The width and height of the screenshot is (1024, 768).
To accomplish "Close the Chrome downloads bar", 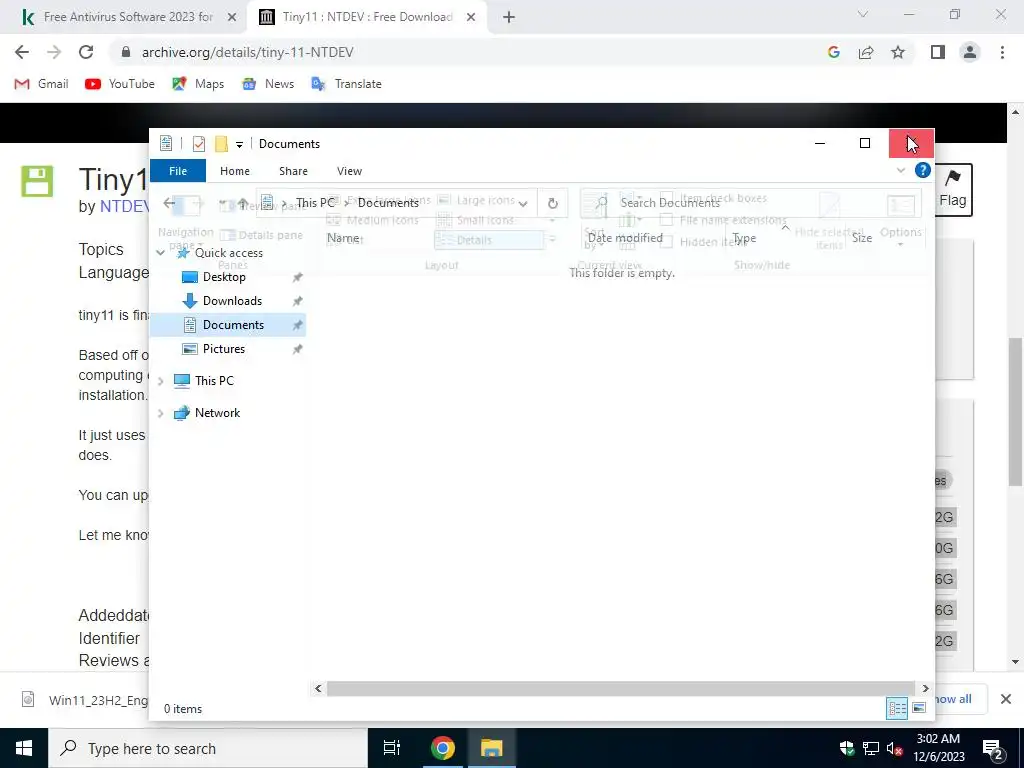I will point(1006,699).
